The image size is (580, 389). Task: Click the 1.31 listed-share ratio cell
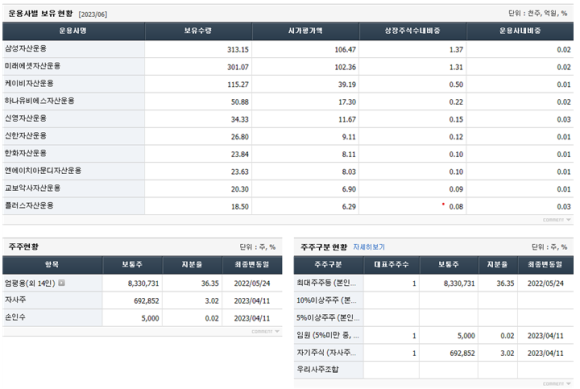point(456,67)
